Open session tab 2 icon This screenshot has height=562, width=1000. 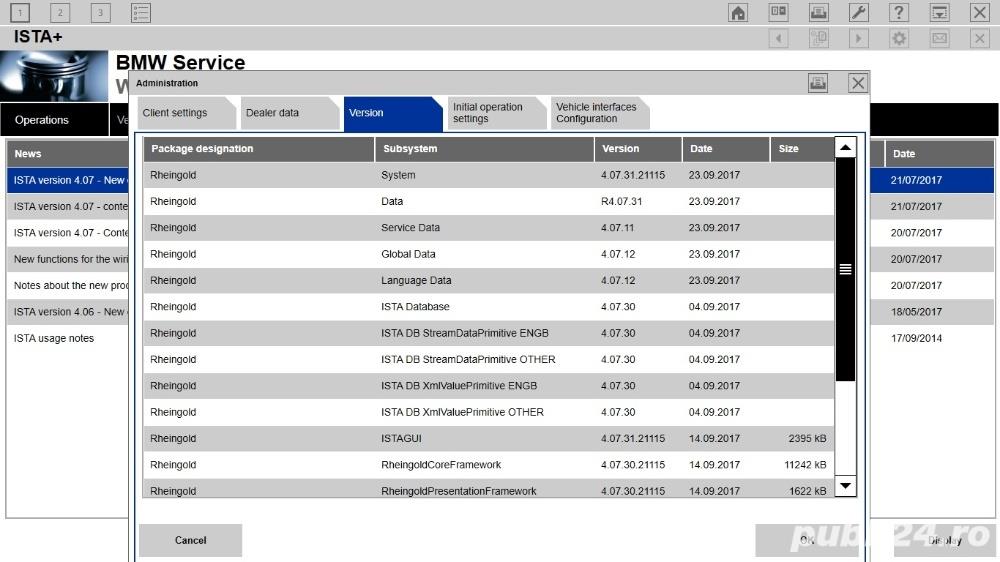(x=60, y=12)
